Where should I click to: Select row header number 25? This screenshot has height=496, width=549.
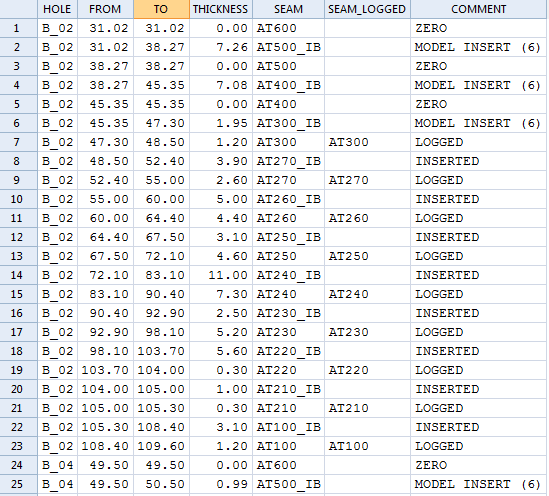click(19, 484)
